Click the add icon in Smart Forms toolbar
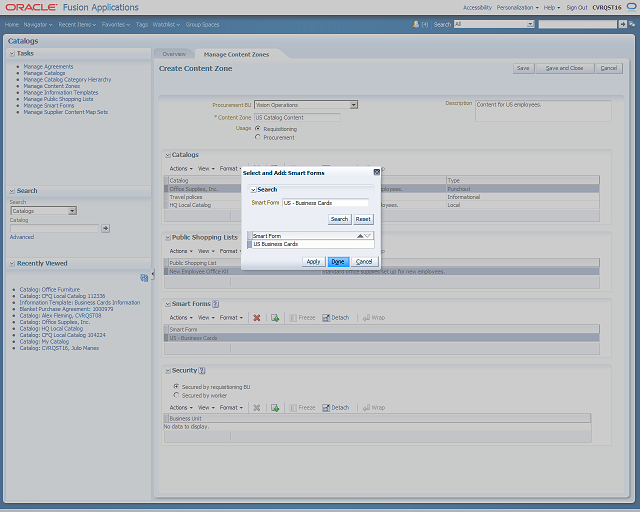 click(x=275, y=318)
